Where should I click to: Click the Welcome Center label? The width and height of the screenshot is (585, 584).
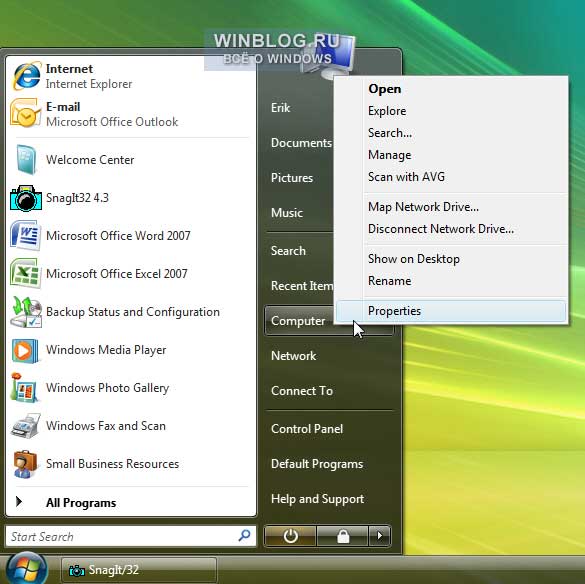click(x=90, y=160)
